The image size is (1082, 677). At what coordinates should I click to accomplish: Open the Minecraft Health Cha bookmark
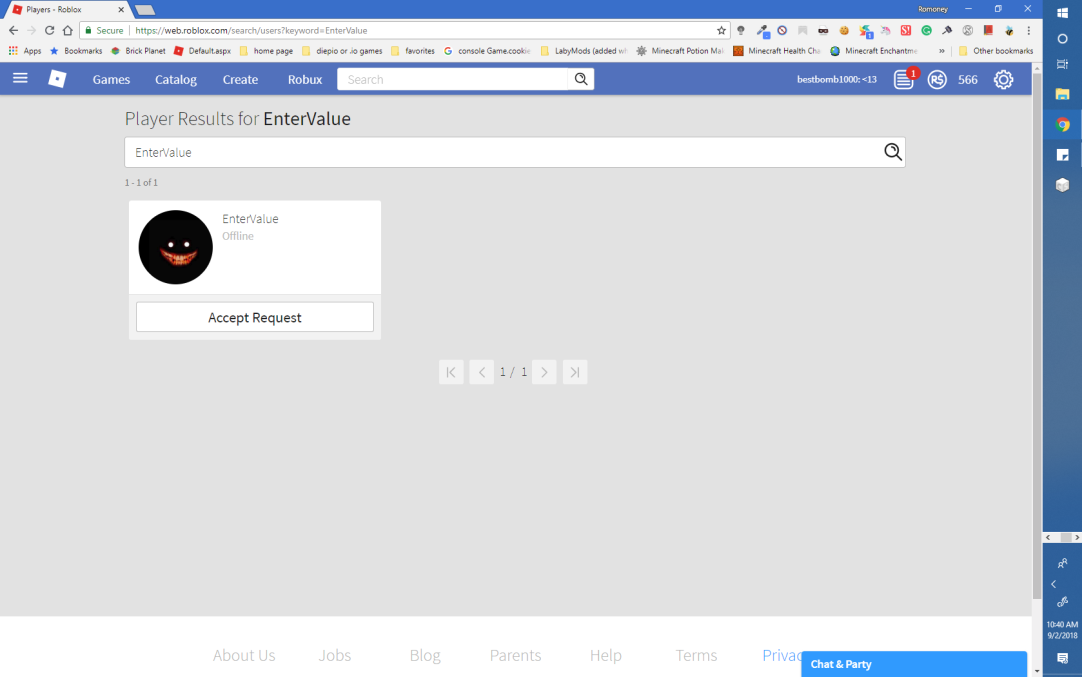[777, 50]
